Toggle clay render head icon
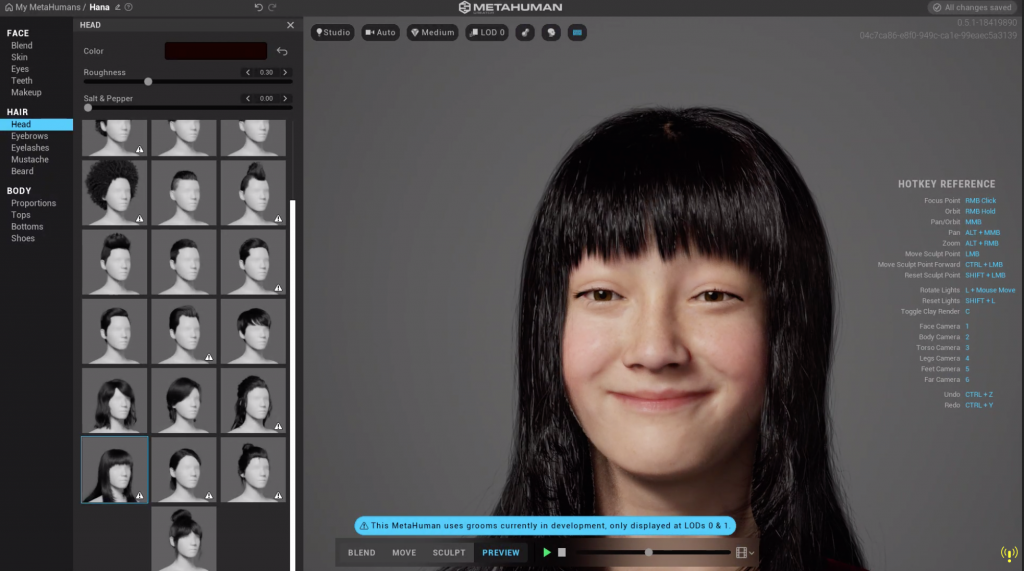Image resolution: width=1024 pixels, height=571 pixels. click(551, 32)
